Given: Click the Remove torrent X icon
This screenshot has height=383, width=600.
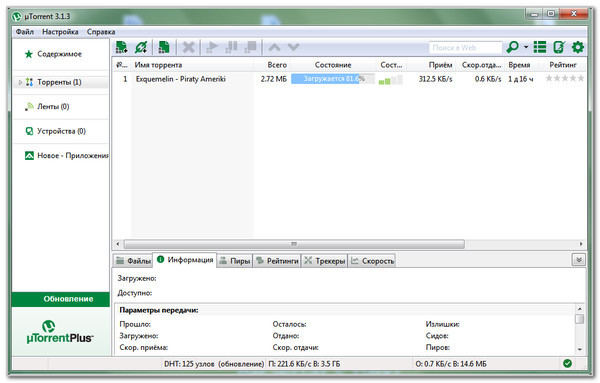Looking at the screenshot, I should click(x=188, y=47).
